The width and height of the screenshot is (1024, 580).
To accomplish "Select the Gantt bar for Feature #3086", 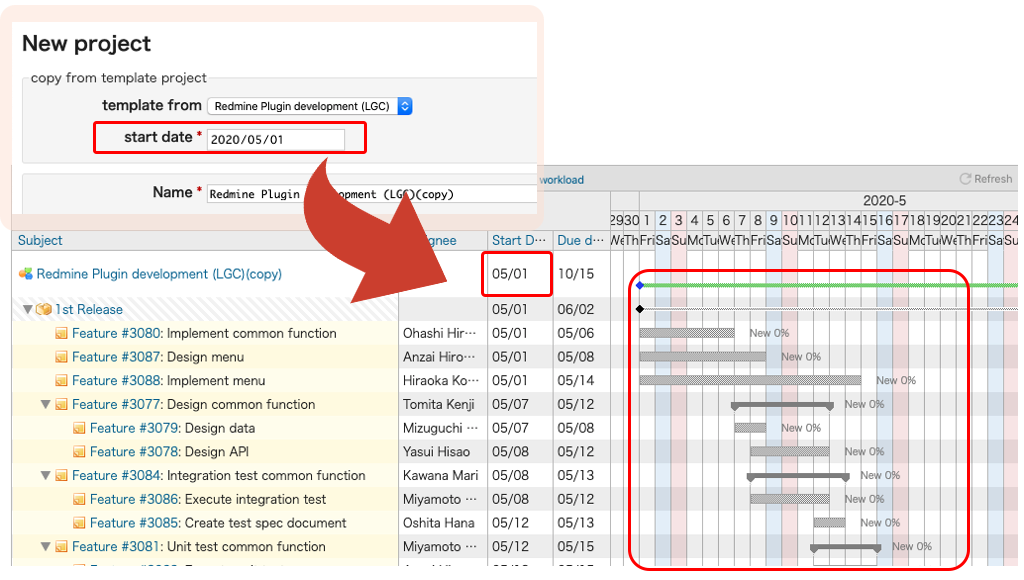I will (x=790, y=499).
